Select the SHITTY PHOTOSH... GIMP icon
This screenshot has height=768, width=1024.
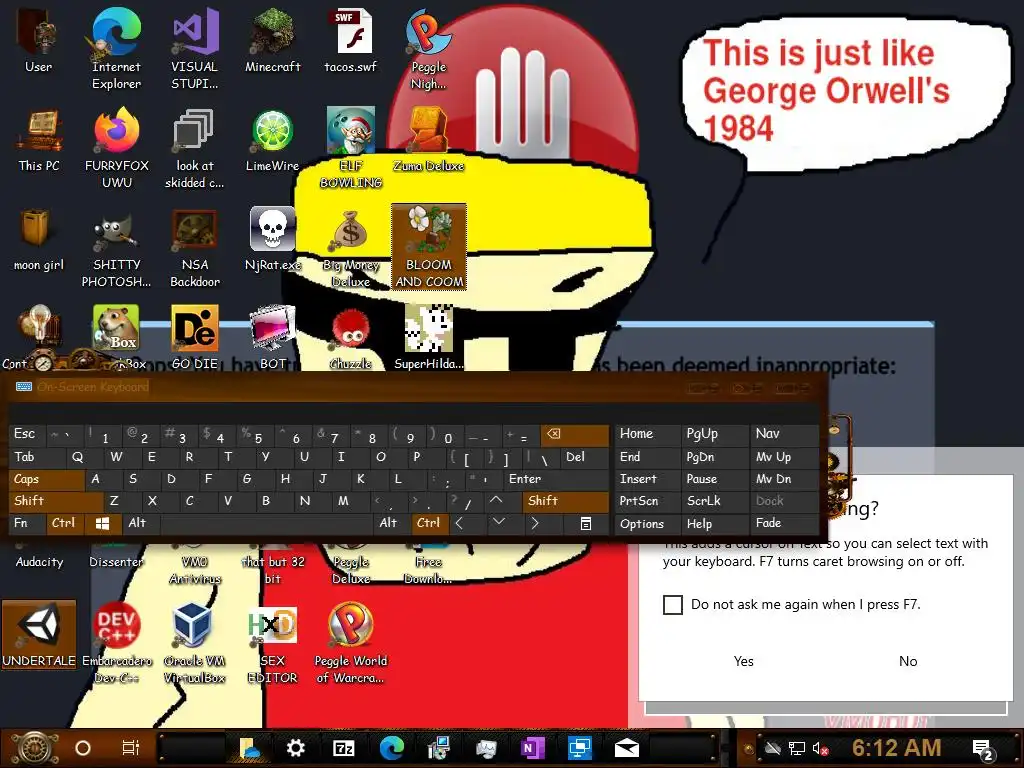(x=116, y=248)
